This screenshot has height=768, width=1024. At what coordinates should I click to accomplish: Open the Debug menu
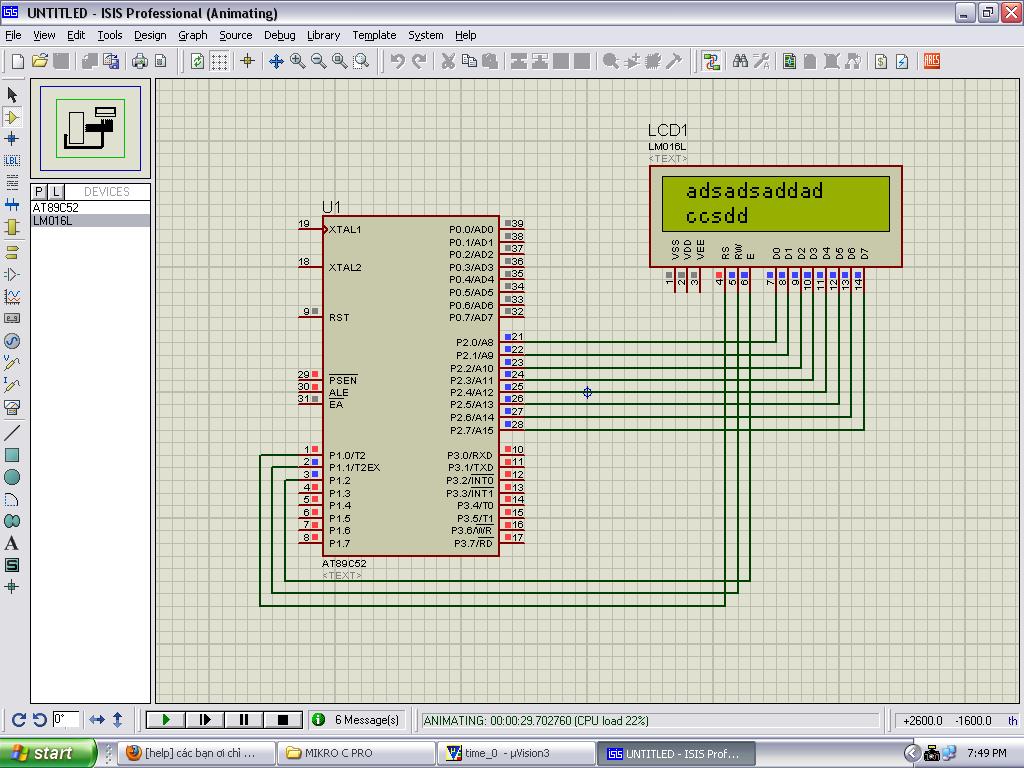279,35
